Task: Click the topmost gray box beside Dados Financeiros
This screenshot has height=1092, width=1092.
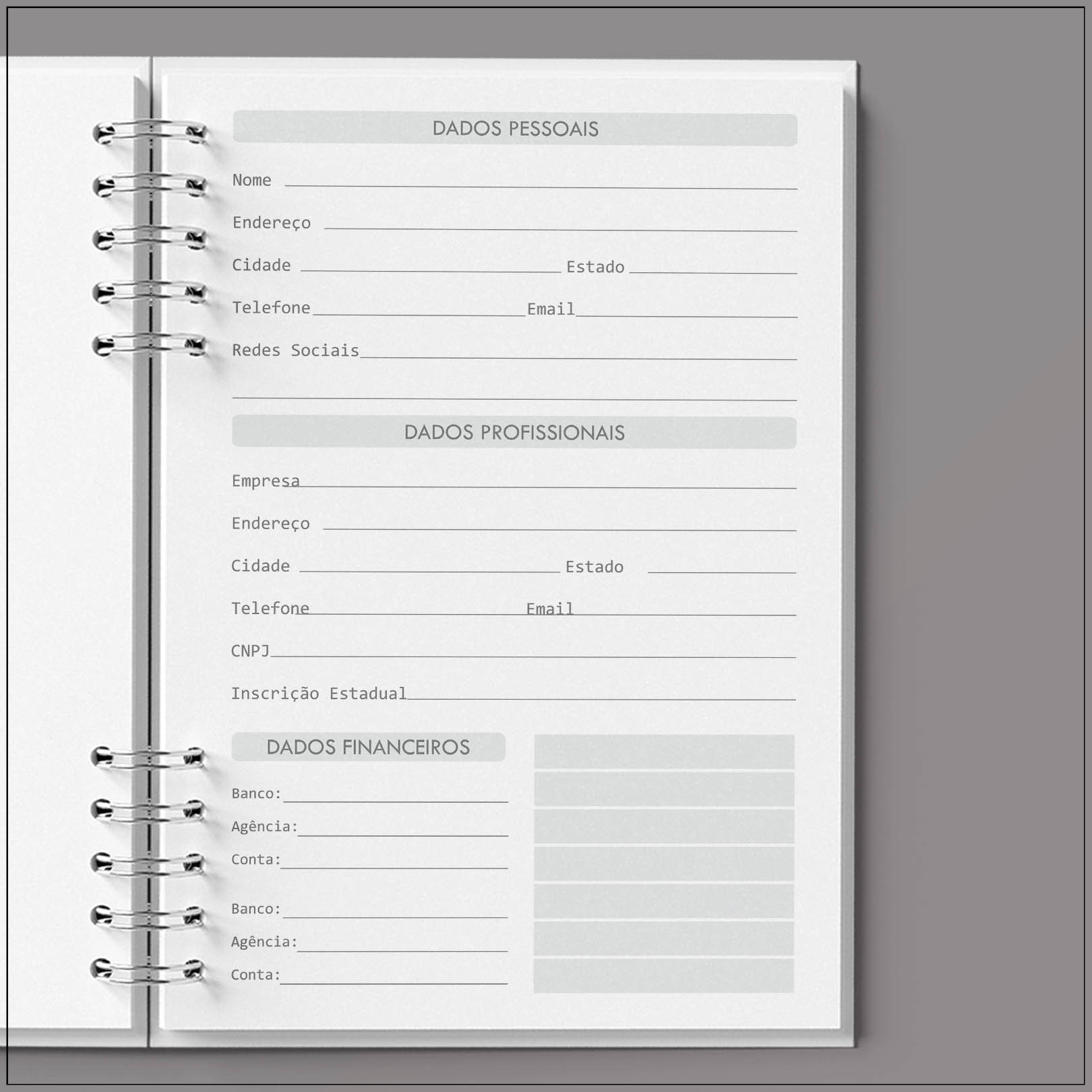Action: point(664,752)
